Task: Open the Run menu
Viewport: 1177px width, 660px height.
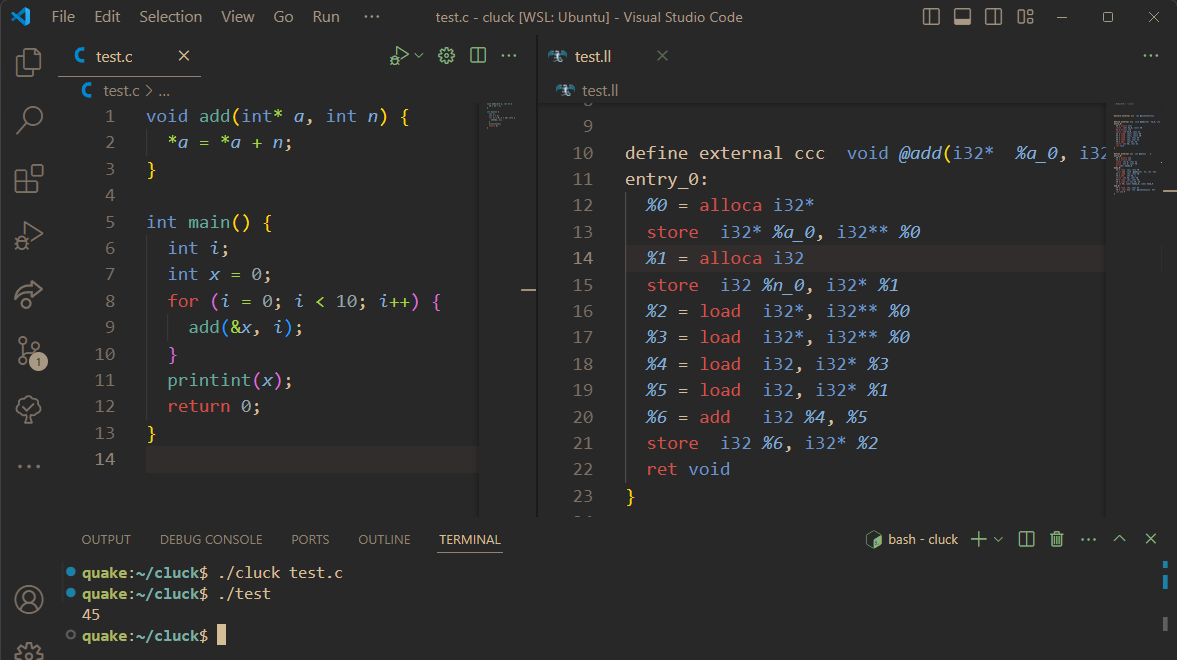Action: pos(326,17)
